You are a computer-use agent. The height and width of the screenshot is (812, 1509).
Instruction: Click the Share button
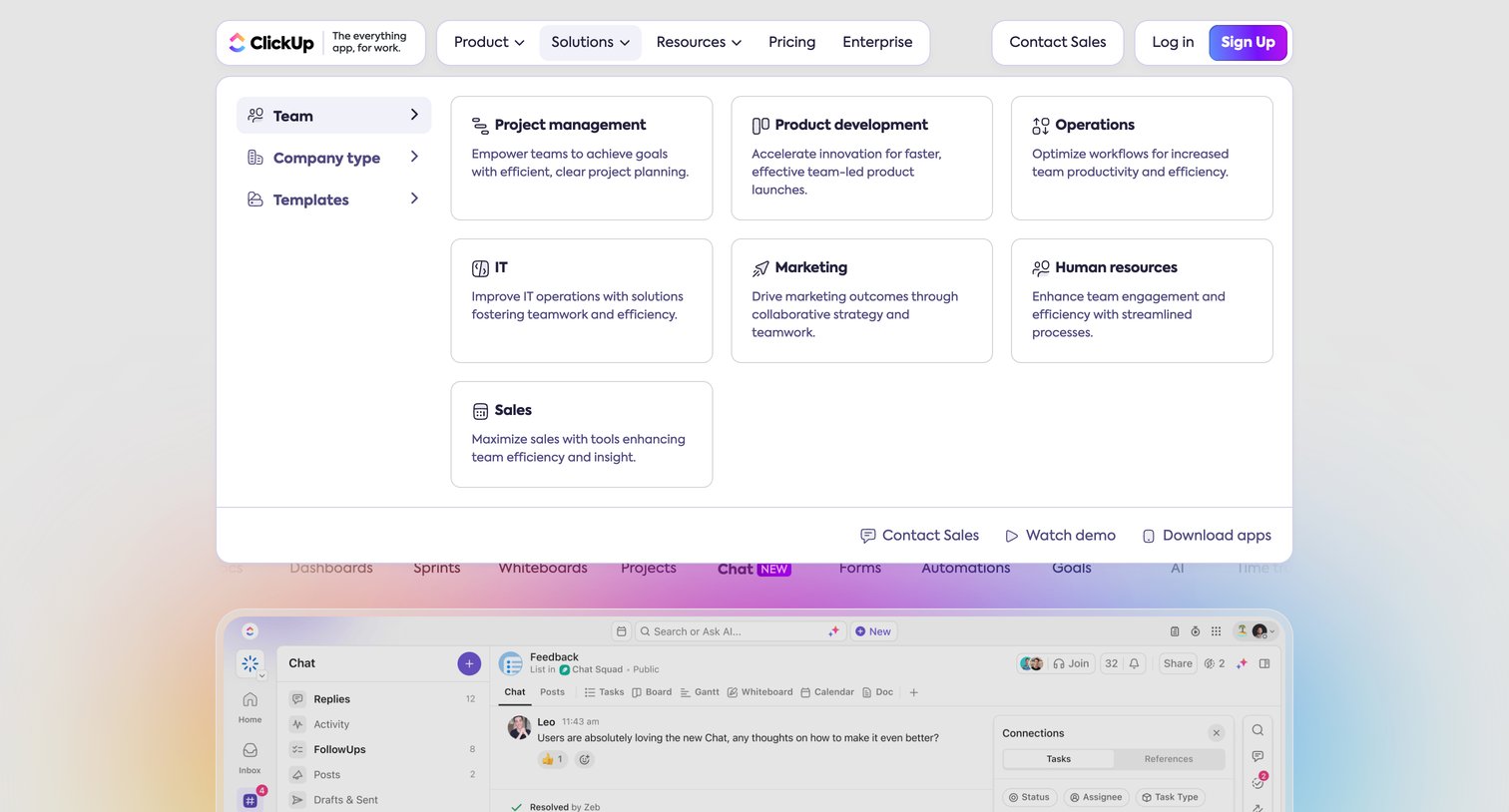1178,663
